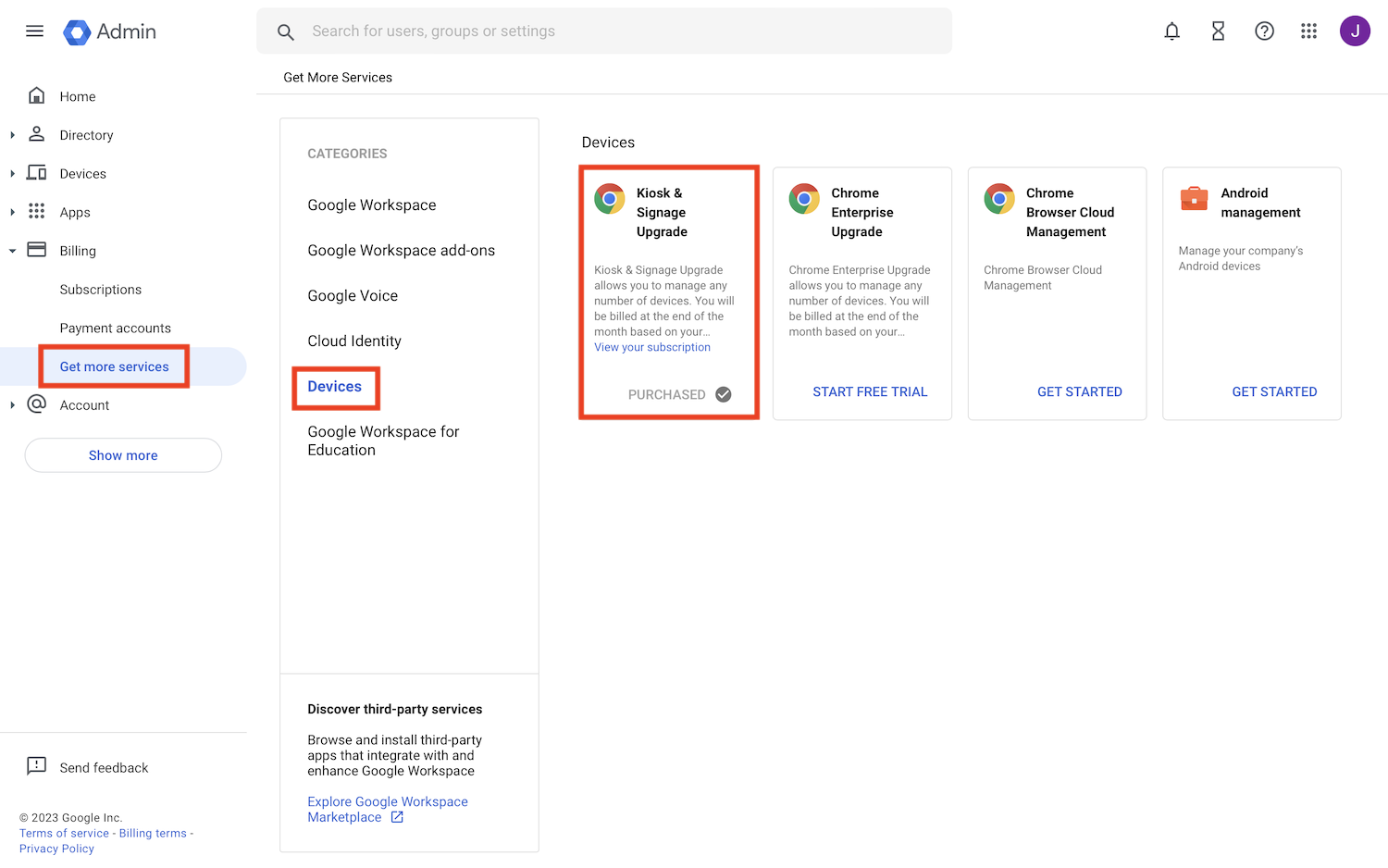Collapse the Billing section

(12, 250)
